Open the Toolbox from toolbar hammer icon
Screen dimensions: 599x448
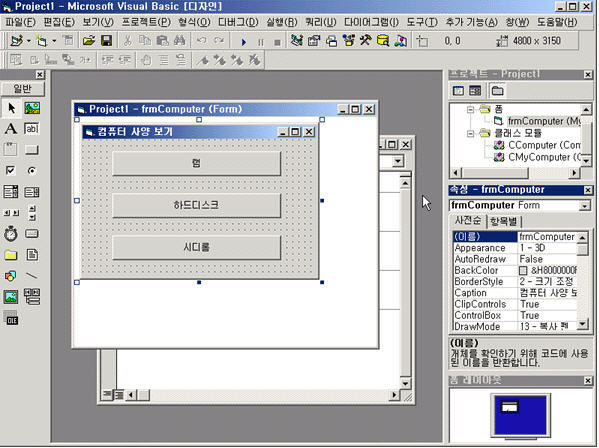[366, 40]
